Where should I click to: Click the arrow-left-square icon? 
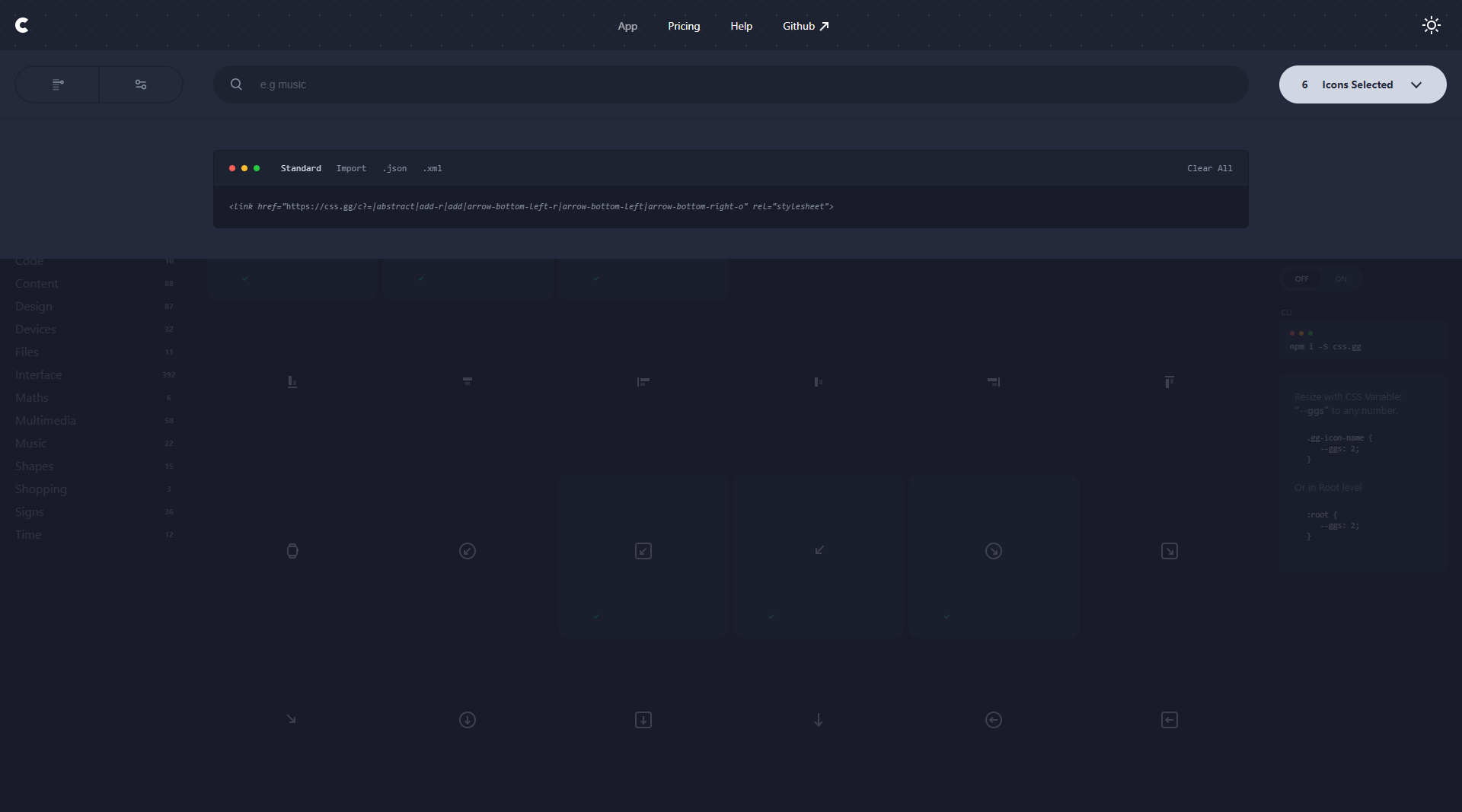(x=1170, y=720)
